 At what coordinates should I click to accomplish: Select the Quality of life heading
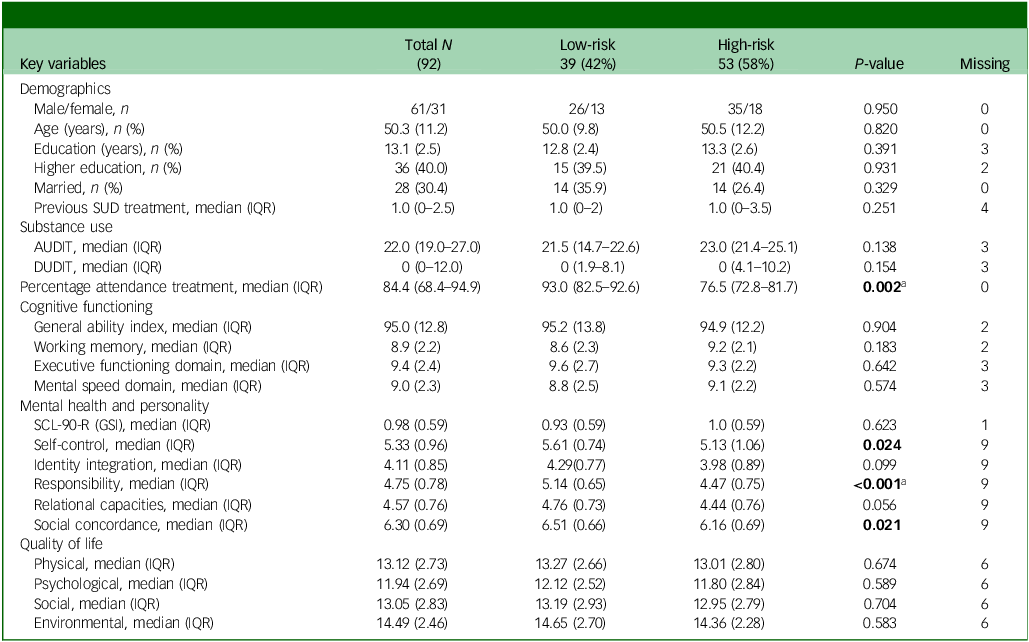click(x=61, y=544)
